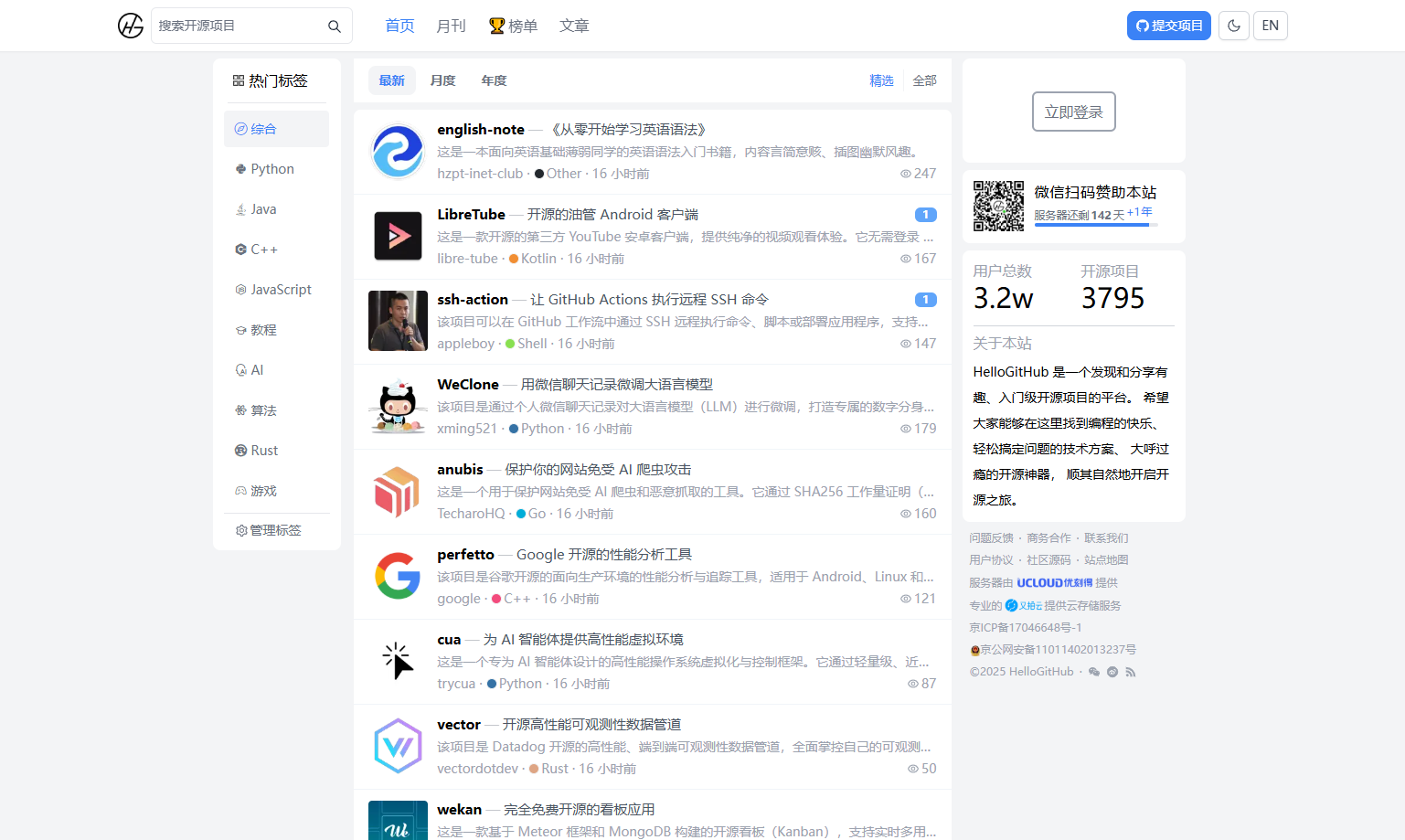Click the 立即登录 login button
Image resolution: width=1405 pixels, height=840 pixels.
(x=1073, y=112)
